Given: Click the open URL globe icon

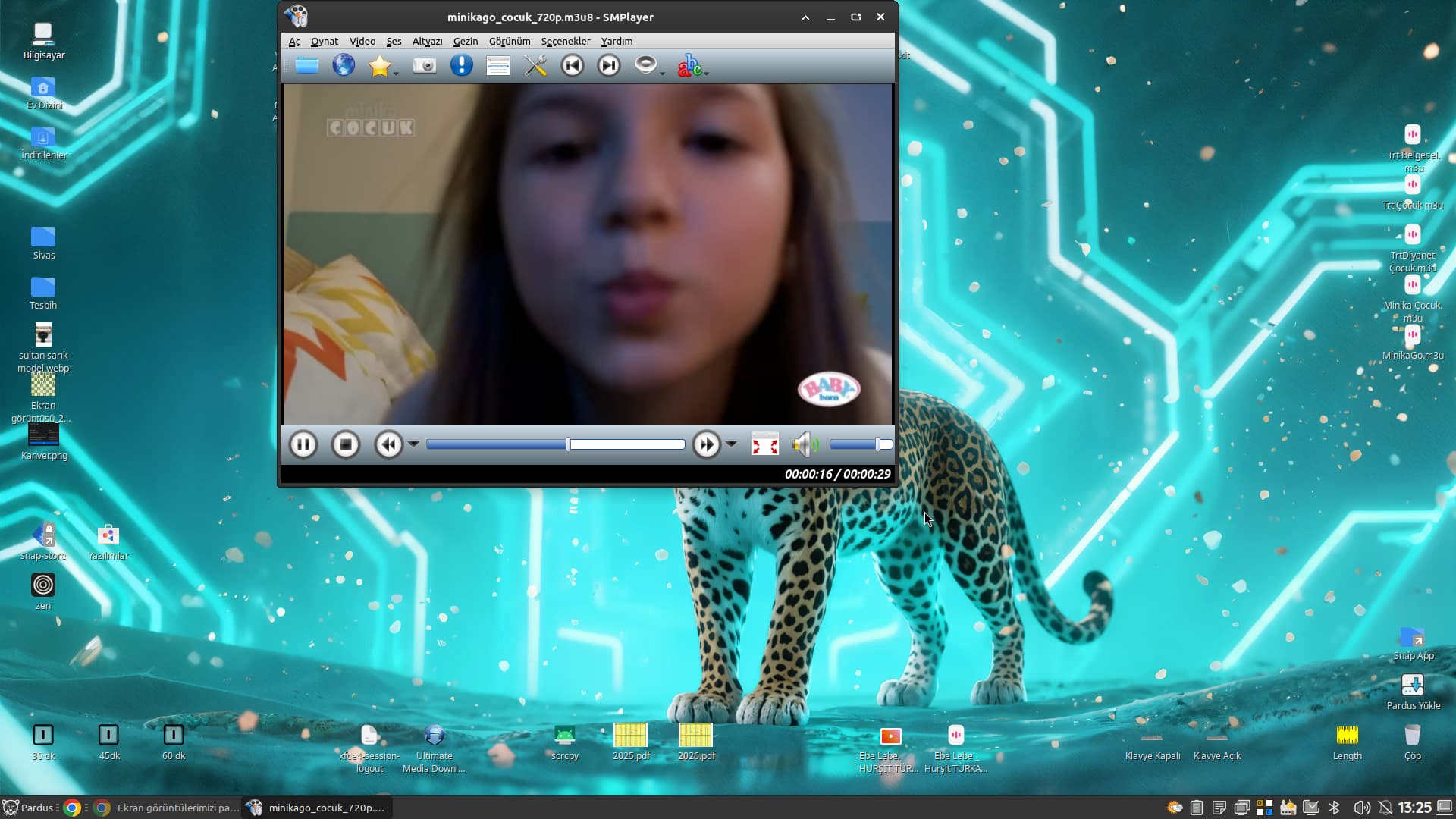Looking at the screenshot, I should [344, 65].
